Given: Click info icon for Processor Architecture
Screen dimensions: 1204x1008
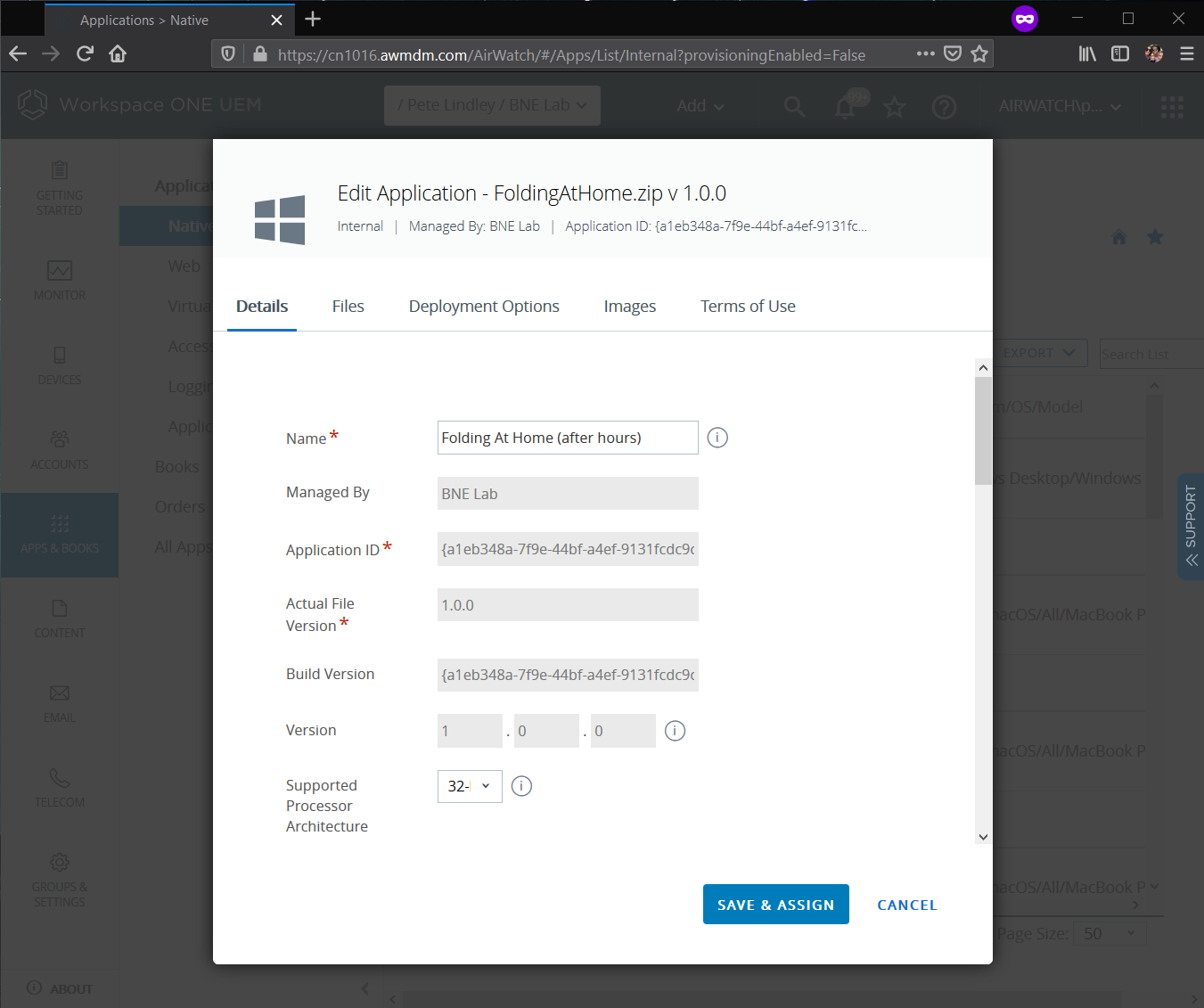Looking at the screenshot, I should pyautogui.click(x=522, y=786).
